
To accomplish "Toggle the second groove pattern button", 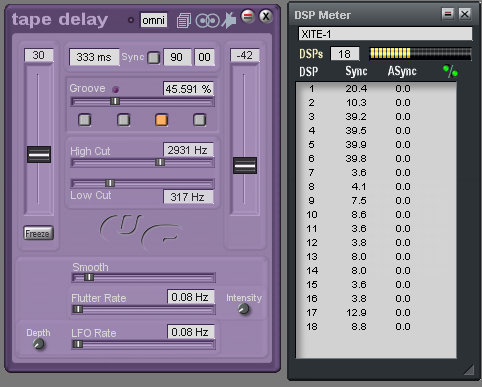I will click(124, 120).
